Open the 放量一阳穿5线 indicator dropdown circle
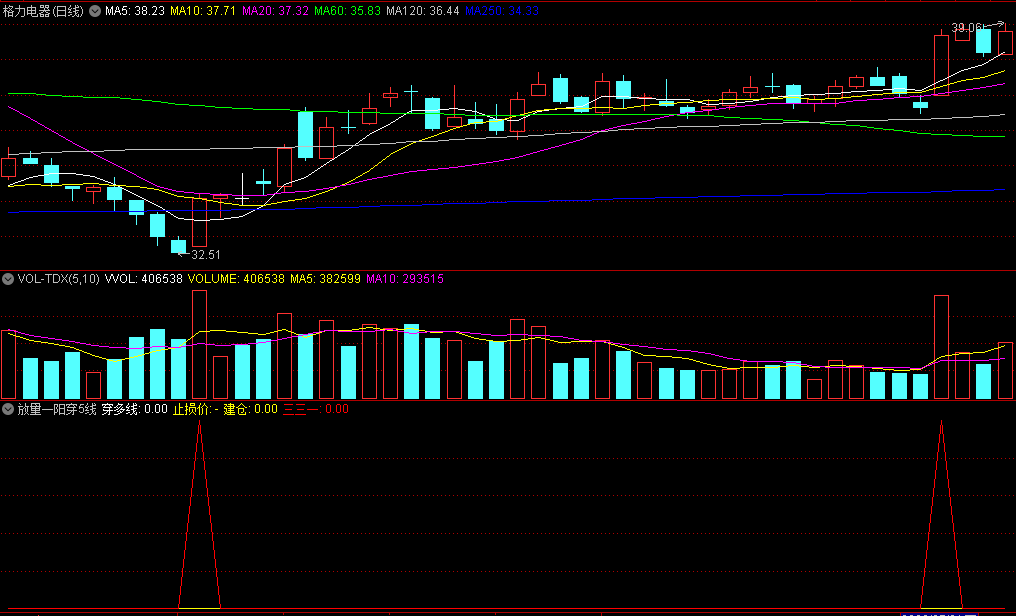Image resolution: width=1016 pixels, height=616 pixels. (x=8, y=409)
